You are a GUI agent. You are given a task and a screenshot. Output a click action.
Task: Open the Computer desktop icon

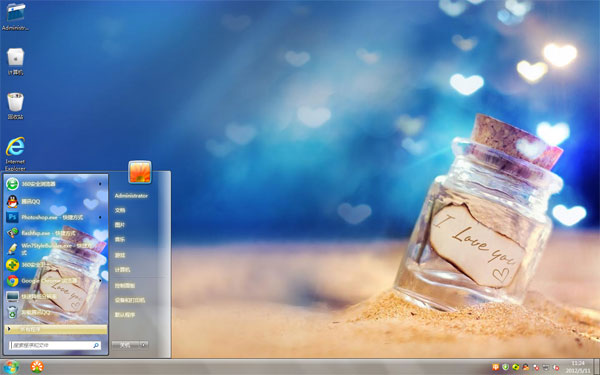tap(15, 62)
